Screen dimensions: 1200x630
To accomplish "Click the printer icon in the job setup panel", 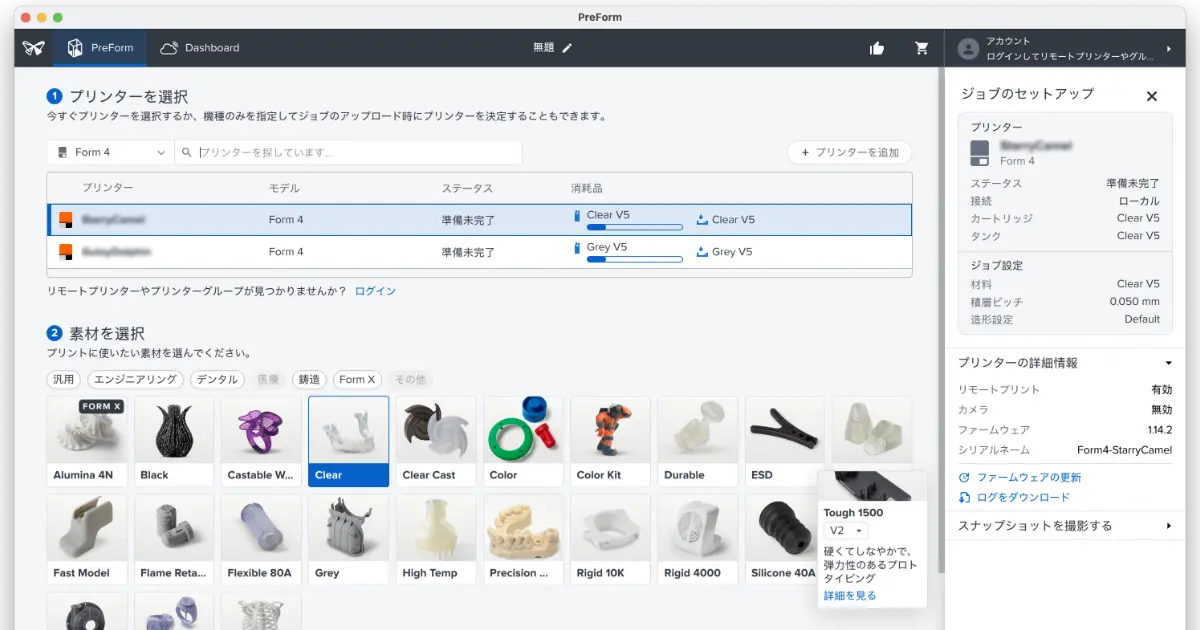I will point(980,153).
